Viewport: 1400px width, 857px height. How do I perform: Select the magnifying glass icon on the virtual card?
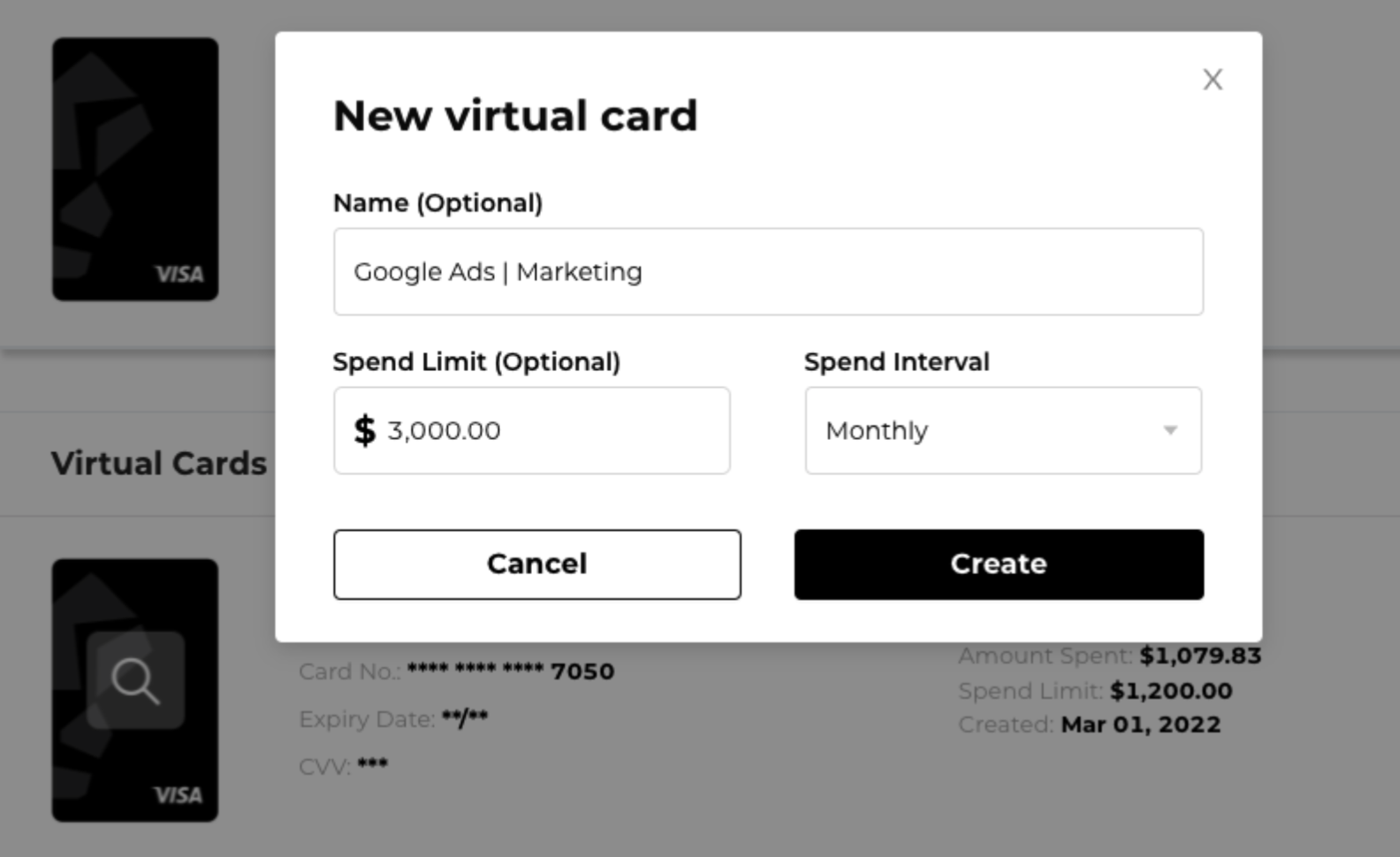click(x=134, y=682)
